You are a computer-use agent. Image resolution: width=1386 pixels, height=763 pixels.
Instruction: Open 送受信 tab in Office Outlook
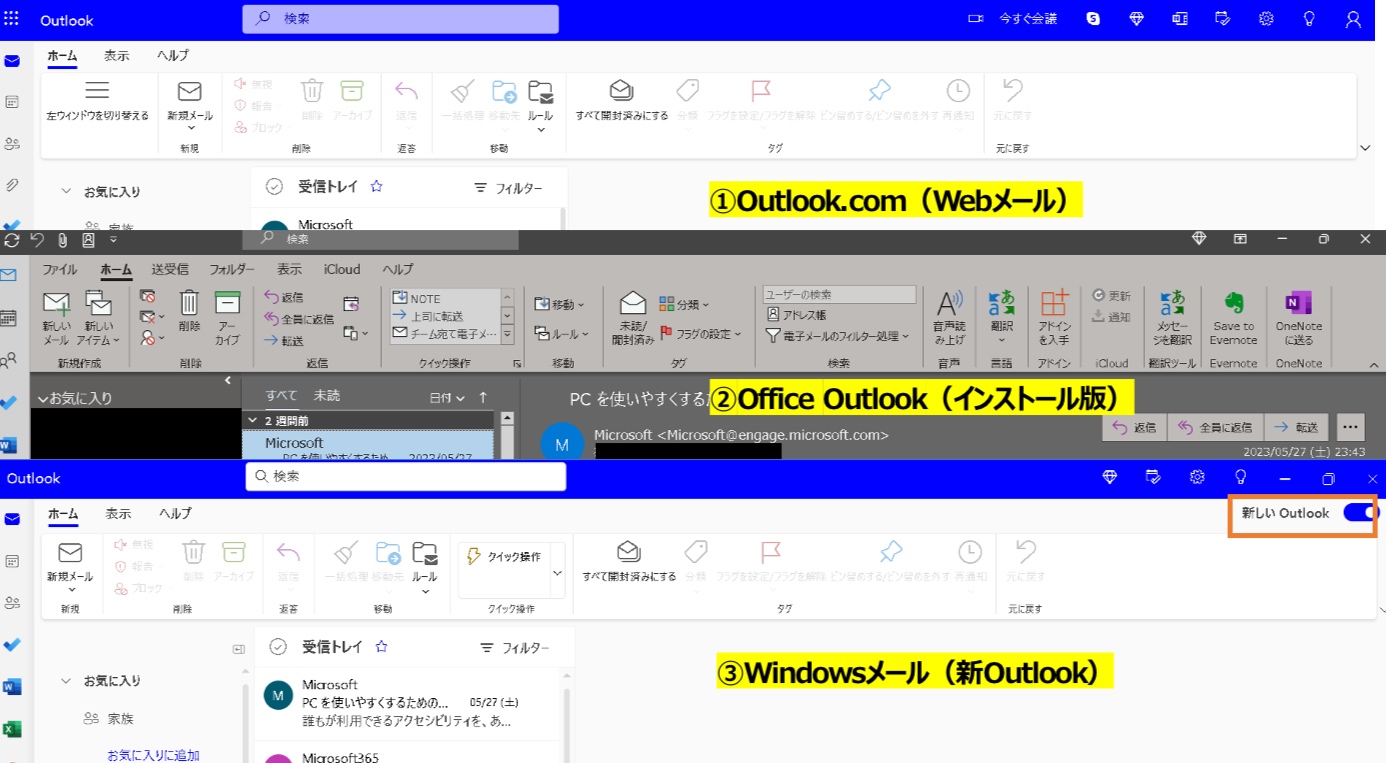pos(170,269)
